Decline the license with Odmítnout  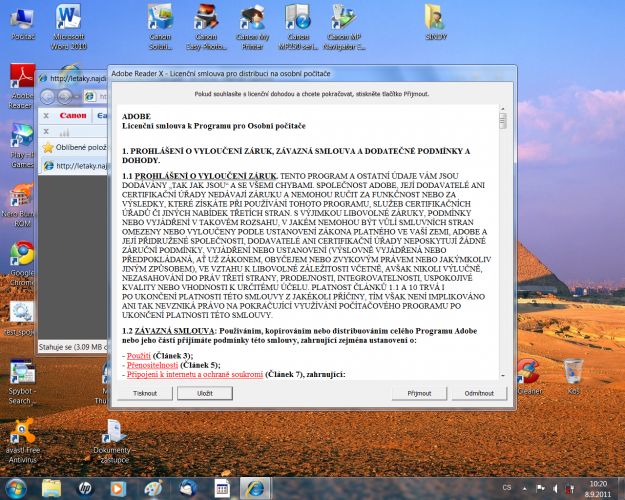click(479, 393)
